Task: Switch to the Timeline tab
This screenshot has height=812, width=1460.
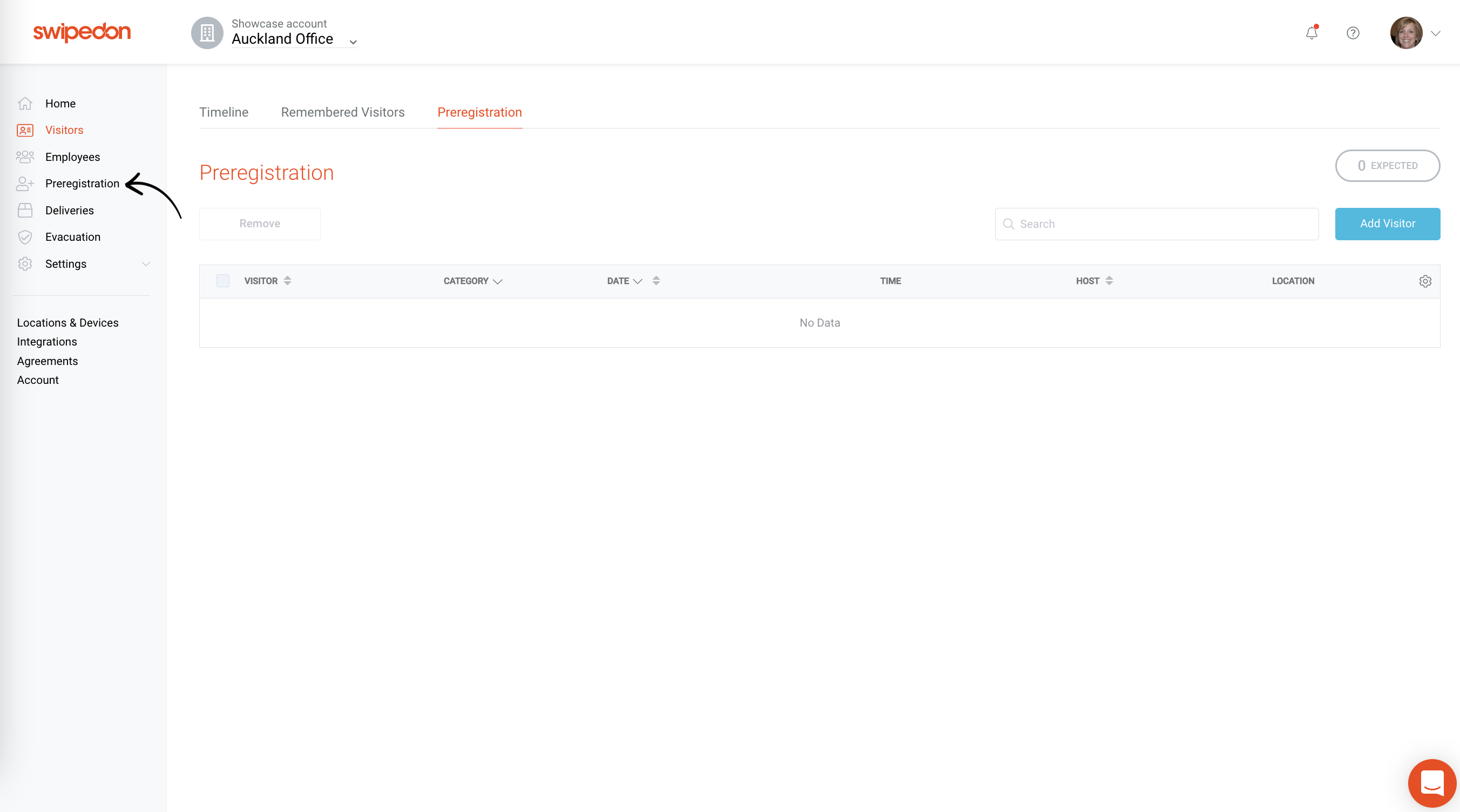Action: coord(224,112)
